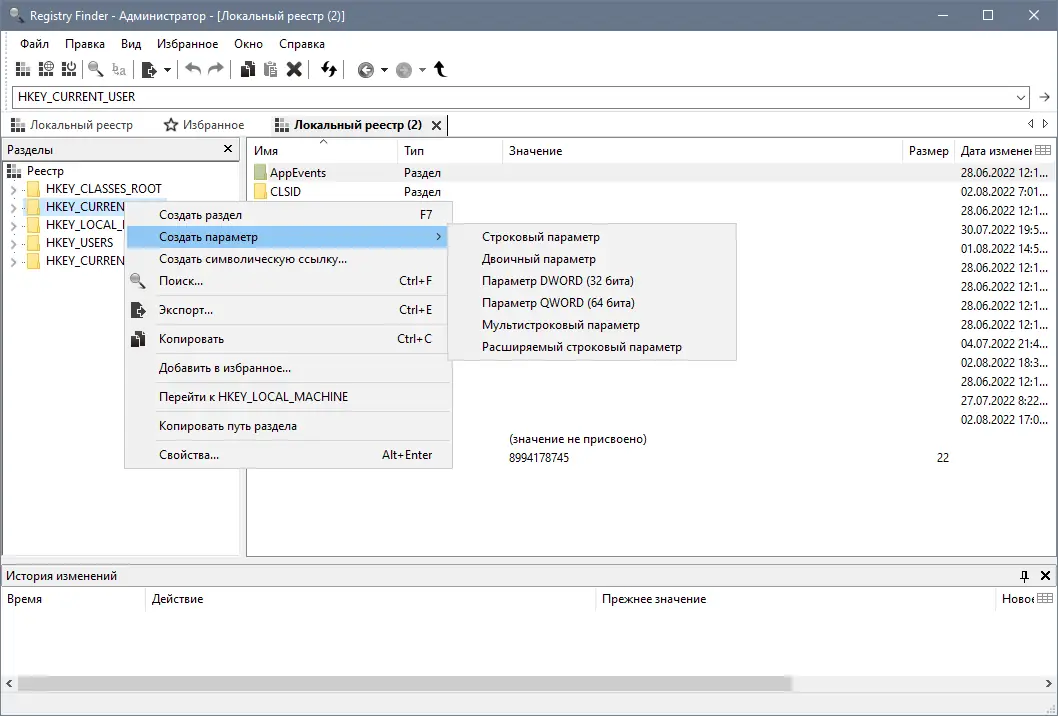Open the Справка menu
This screenshot has width=1058, height=716.
click(302, 44)
